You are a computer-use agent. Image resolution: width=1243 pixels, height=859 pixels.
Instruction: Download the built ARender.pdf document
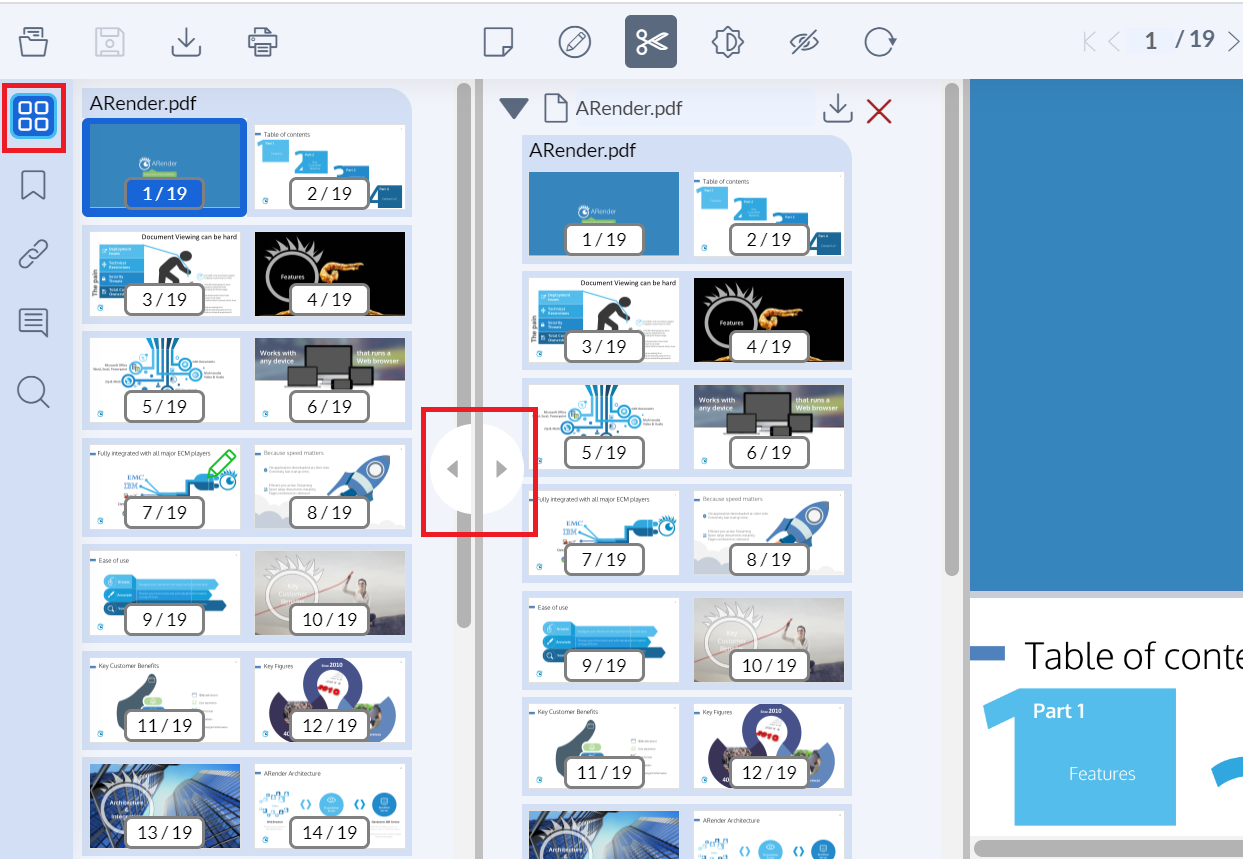point(837,108)
